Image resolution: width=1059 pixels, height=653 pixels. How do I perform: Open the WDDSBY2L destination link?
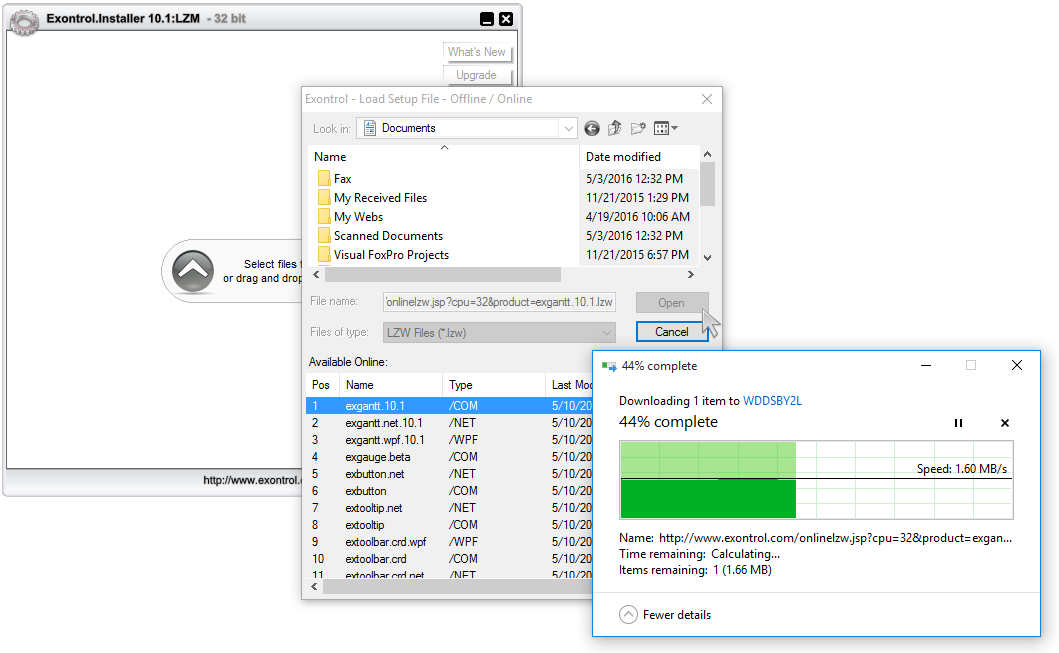click(772, 401)
